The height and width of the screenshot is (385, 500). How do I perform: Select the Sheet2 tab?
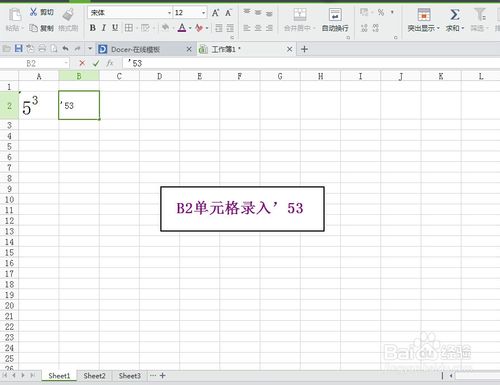(94, 376)
